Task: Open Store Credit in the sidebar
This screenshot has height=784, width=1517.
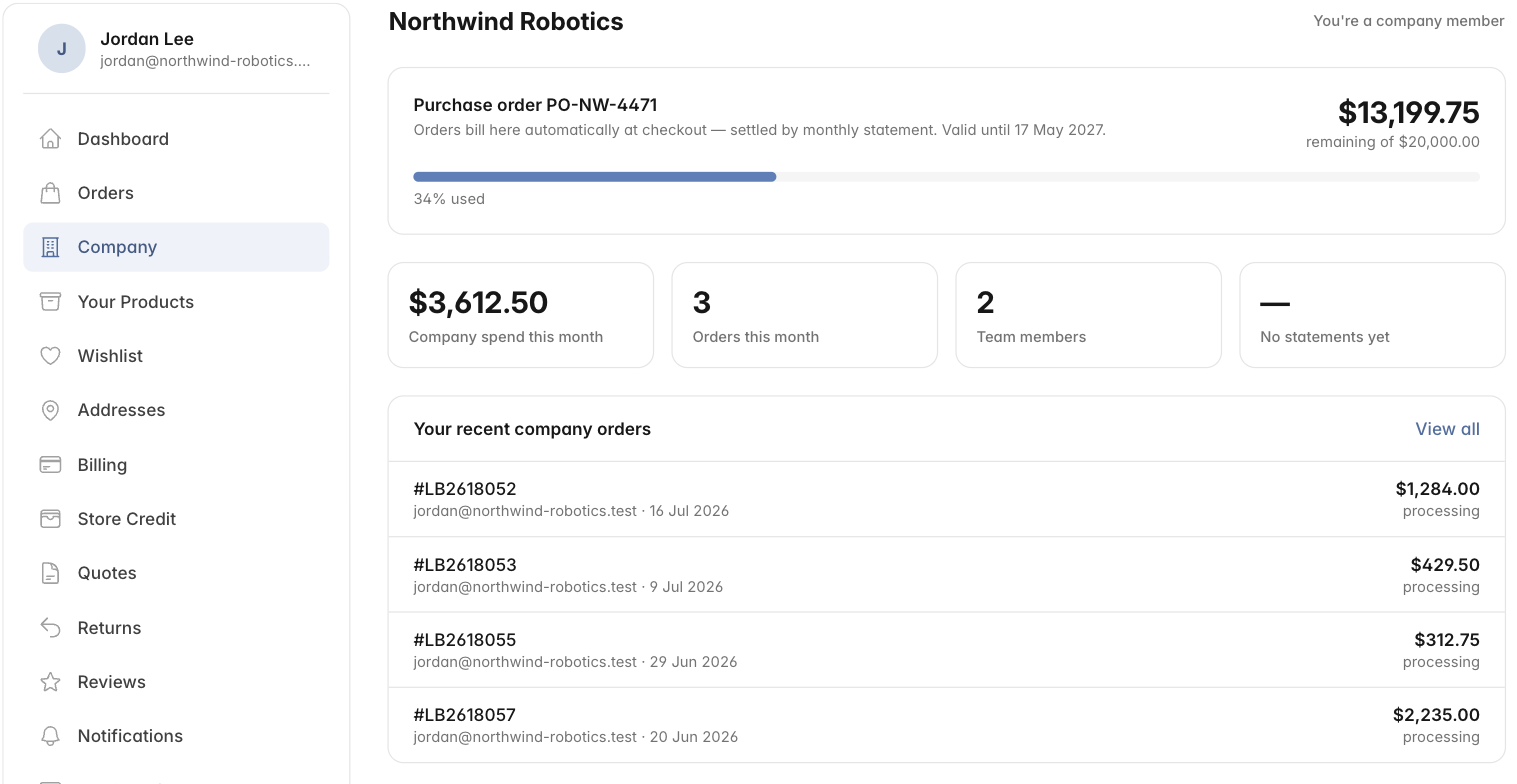Action: pyautogui.click(x=176, y=519)
